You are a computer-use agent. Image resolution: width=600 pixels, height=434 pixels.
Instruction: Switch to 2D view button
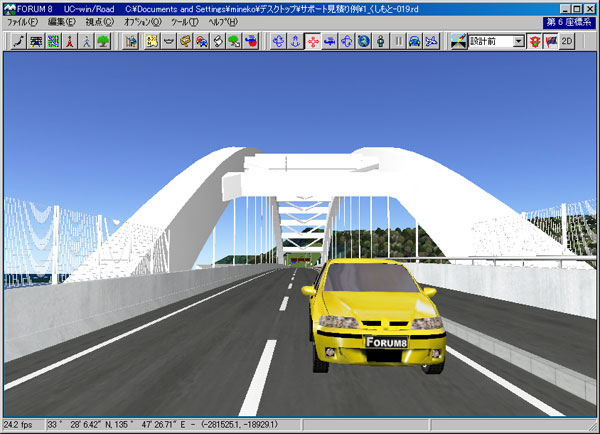point(567,41)
